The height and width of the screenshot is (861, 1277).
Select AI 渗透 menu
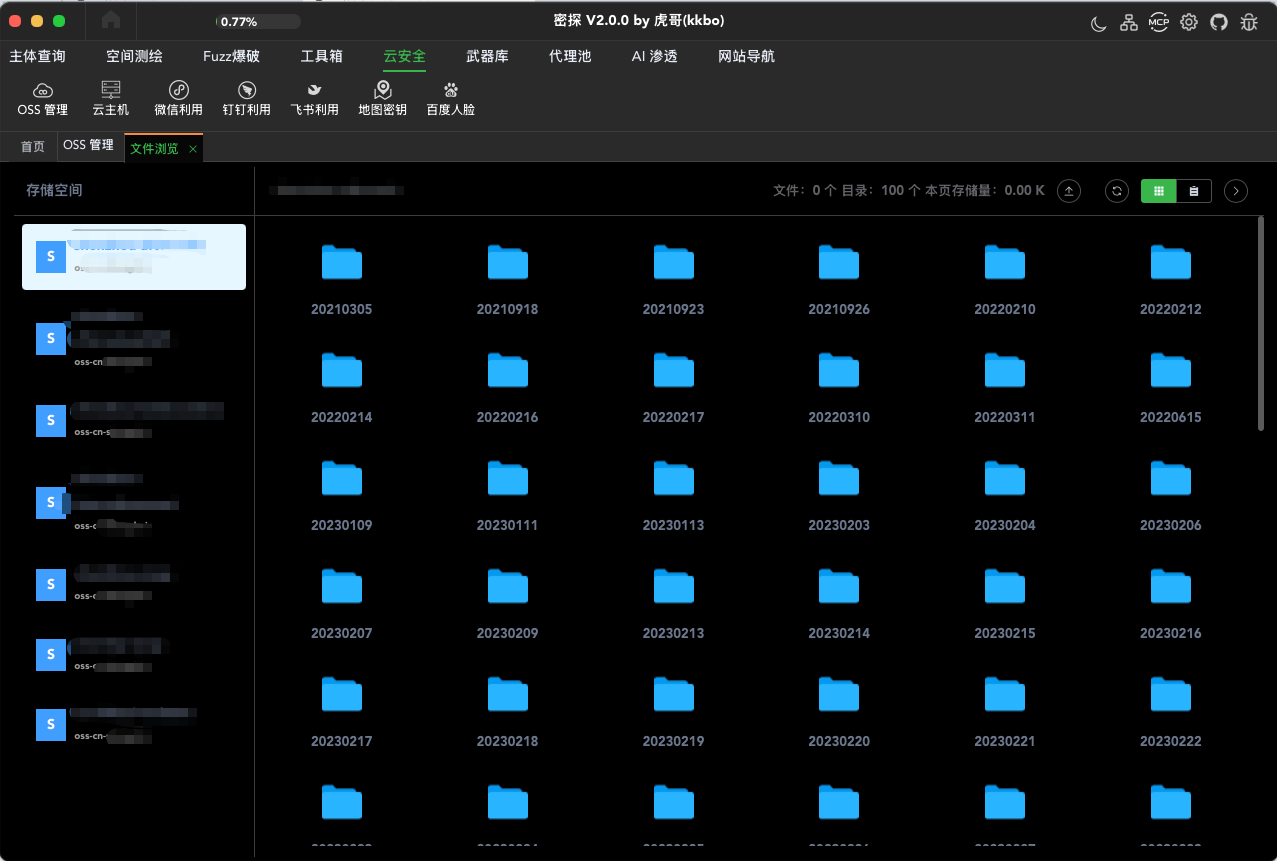pyautogui.click(x=655, y=57)
